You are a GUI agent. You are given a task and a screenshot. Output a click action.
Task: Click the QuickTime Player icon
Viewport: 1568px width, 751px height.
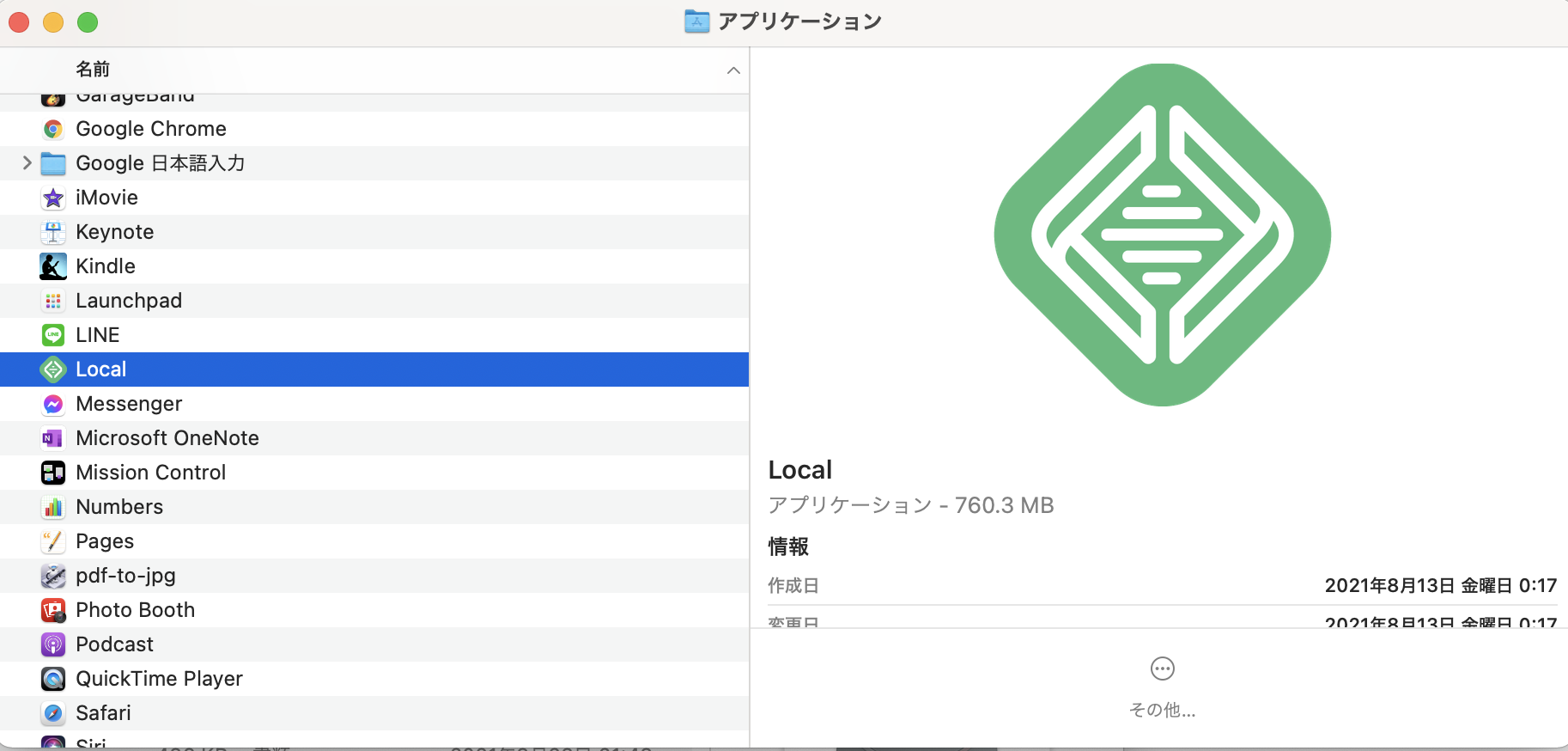click(53, 679)
